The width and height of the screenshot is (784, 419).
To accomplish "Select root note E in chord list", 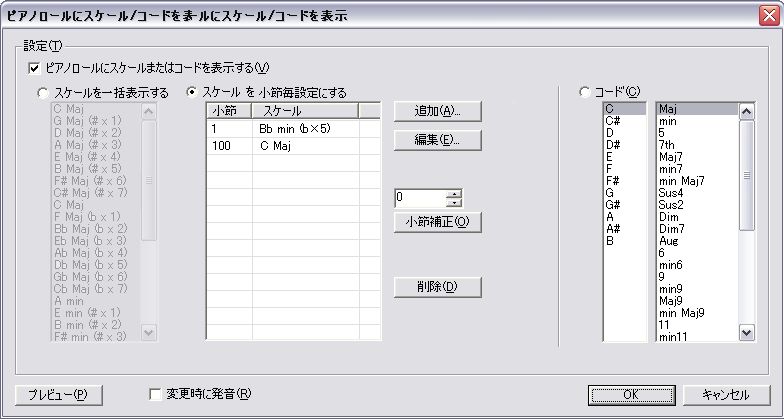I will pyautogui.click(x=624, y=157).
